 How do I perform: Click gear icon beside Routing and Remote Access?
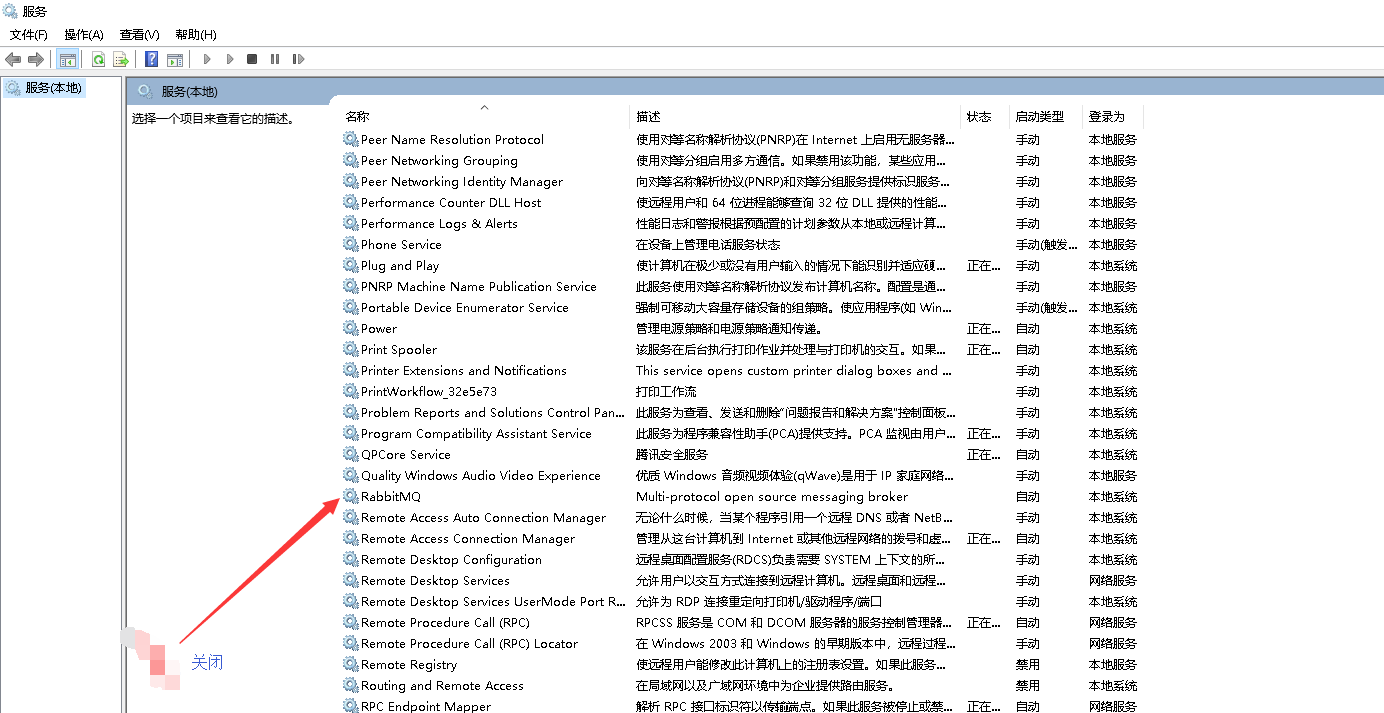(x=350, y=685)
